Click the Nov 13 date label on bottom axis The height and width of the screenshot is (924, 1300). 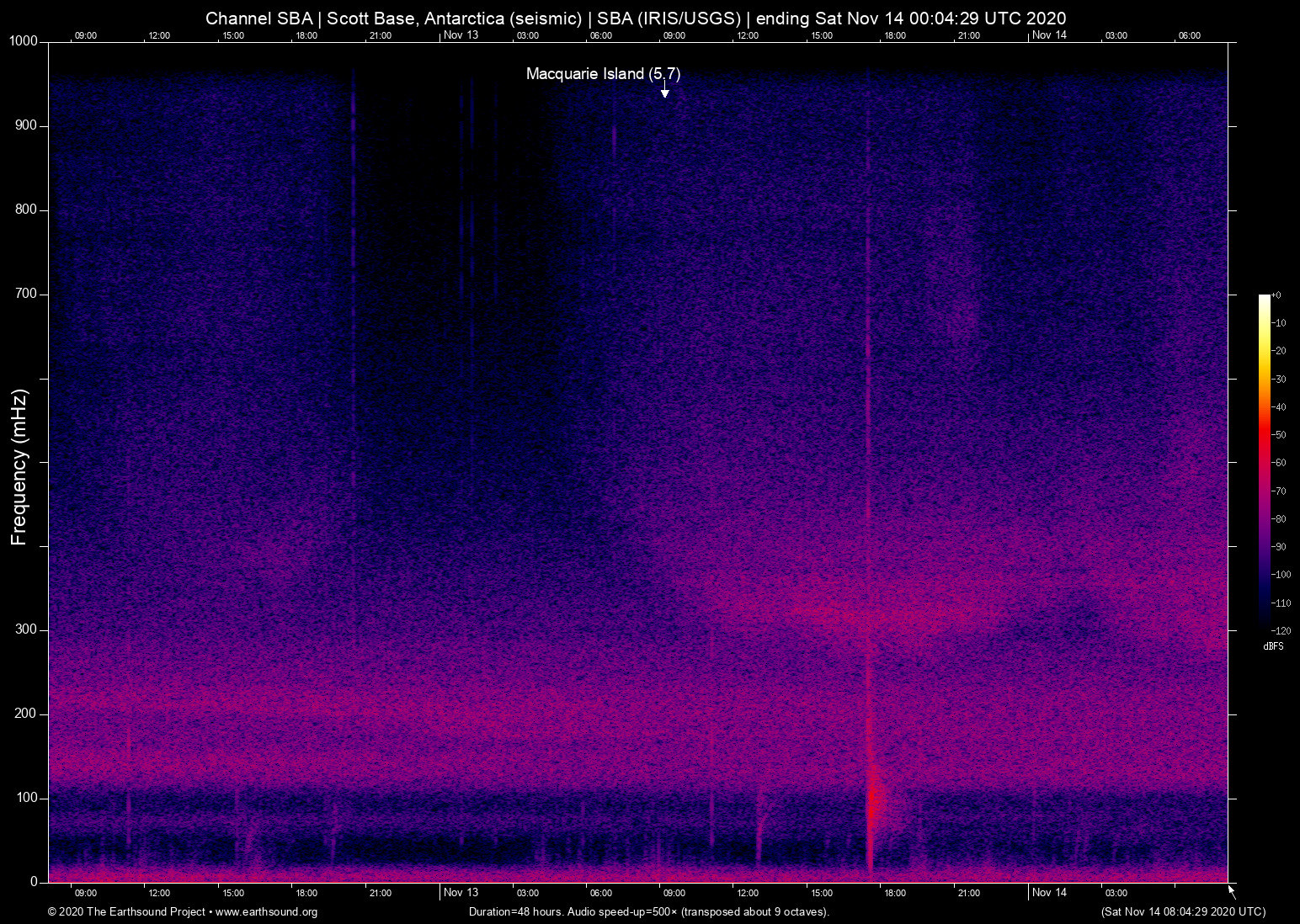[x=461, y=893]
